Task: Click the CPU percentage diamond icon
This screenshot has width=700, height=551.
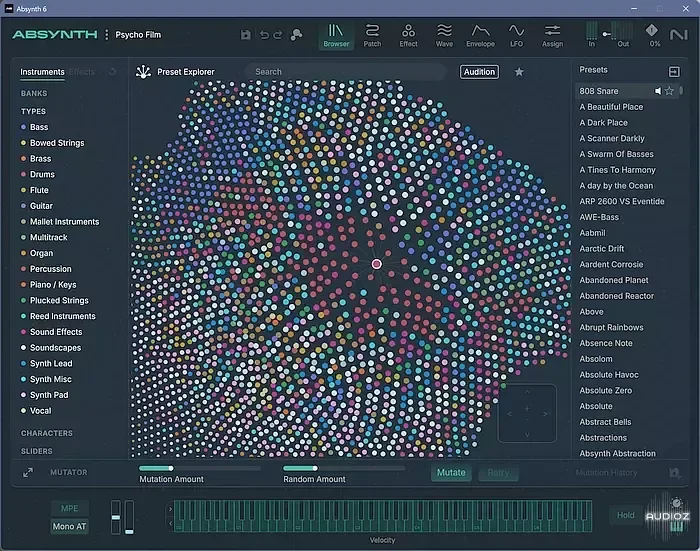Action: (x=652, y=30)
